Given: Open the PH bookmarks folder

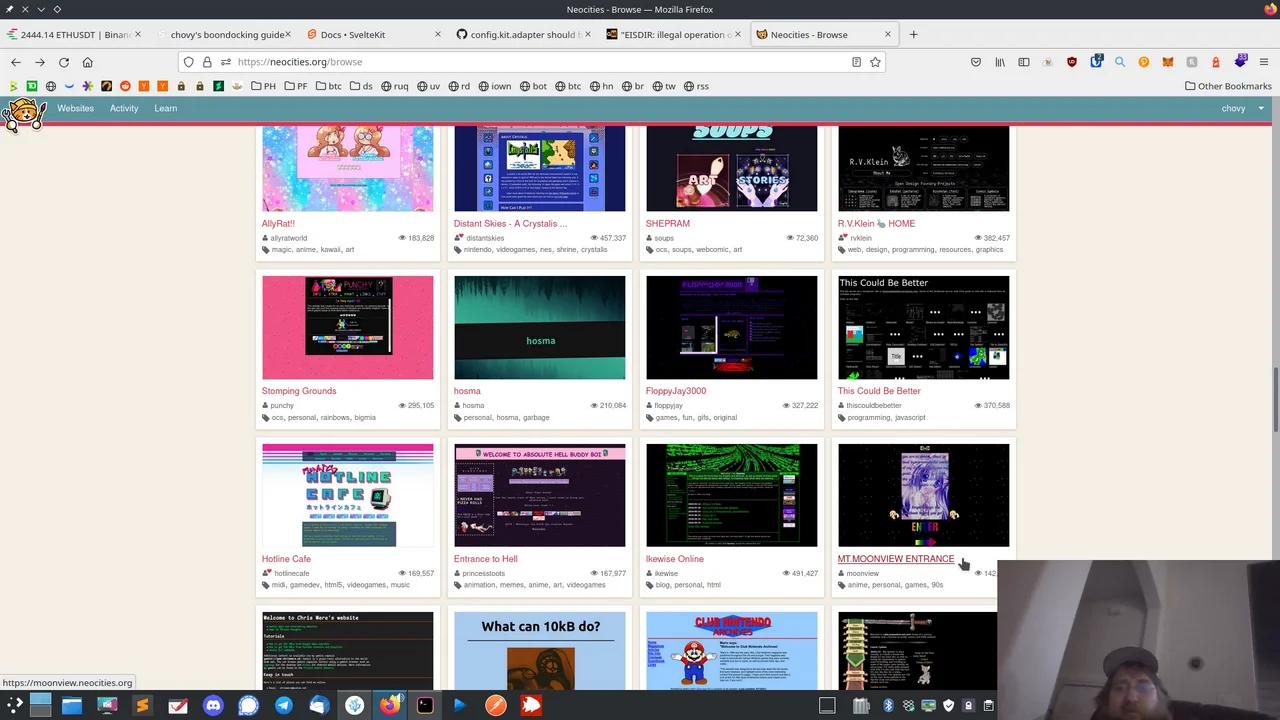Looking at the screenshot, I should [263, 86].
